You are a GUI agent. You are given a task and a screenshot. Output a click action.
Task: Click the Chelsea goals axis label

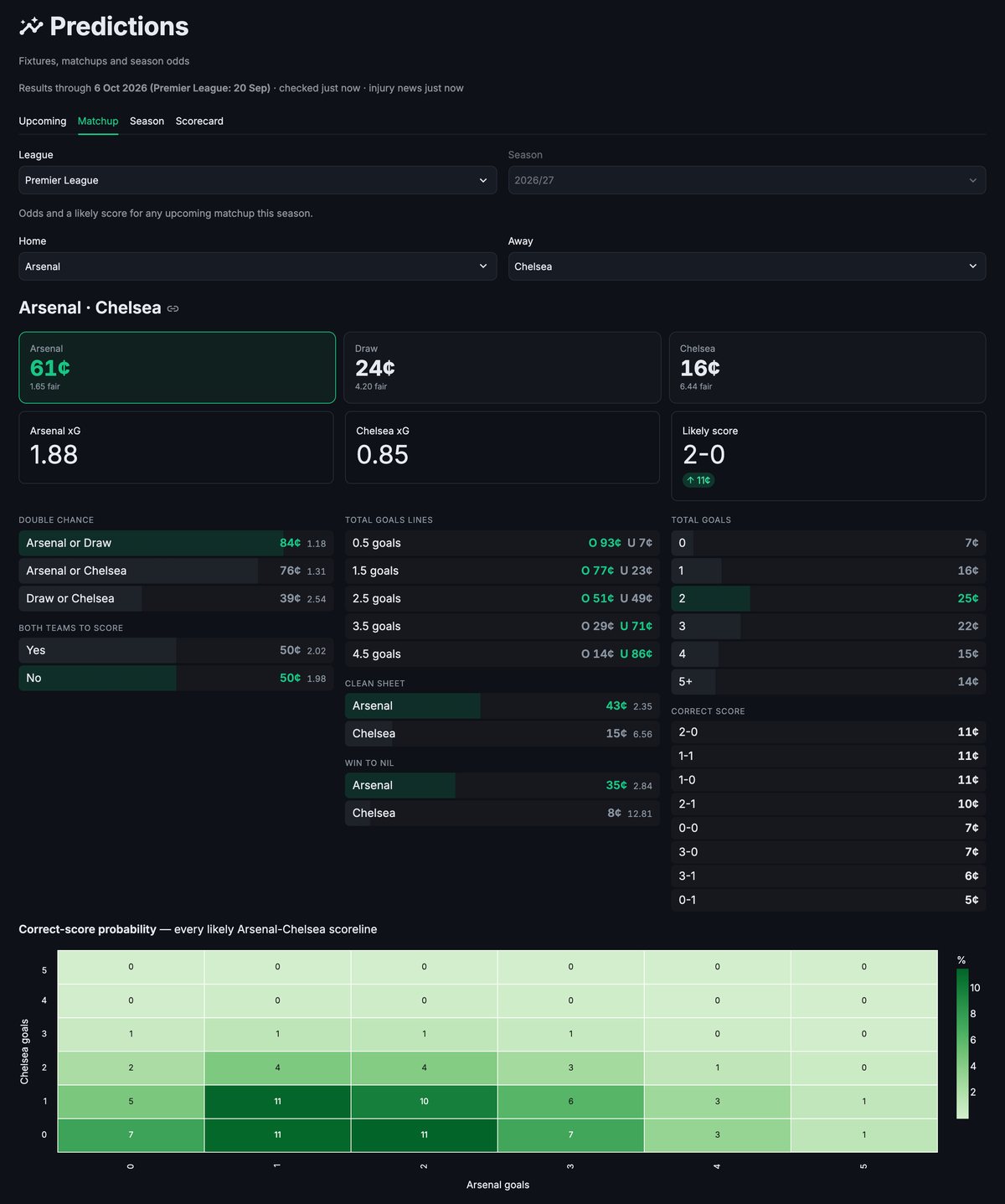coord(24,1052)
